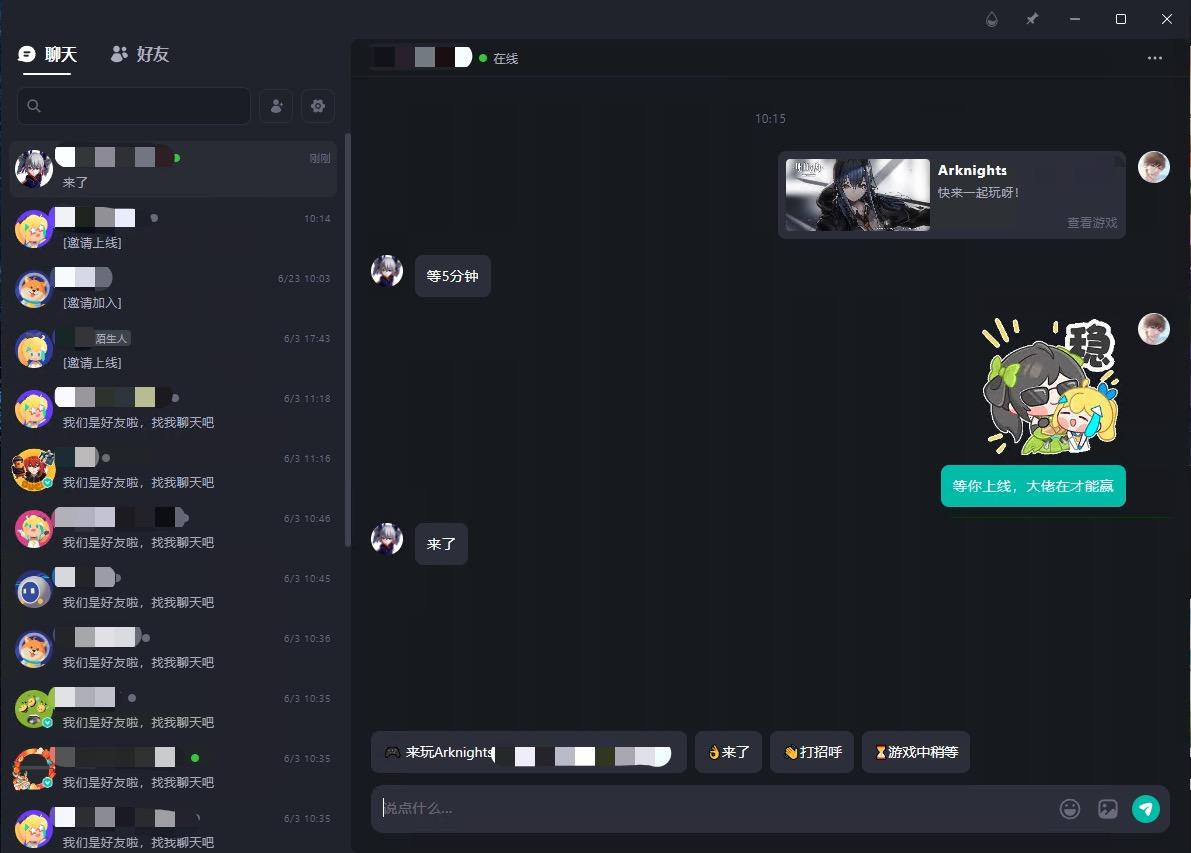Pin the window with pushpin icon
Image resolution: width=1191 pixels, height=853 pixels.
click(x=1031, y=19)
